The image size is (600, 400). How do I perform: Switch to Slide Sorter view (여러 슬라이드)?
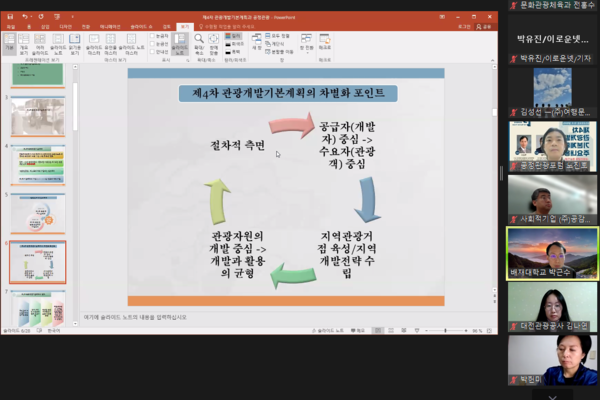click(x=40, y=44)
